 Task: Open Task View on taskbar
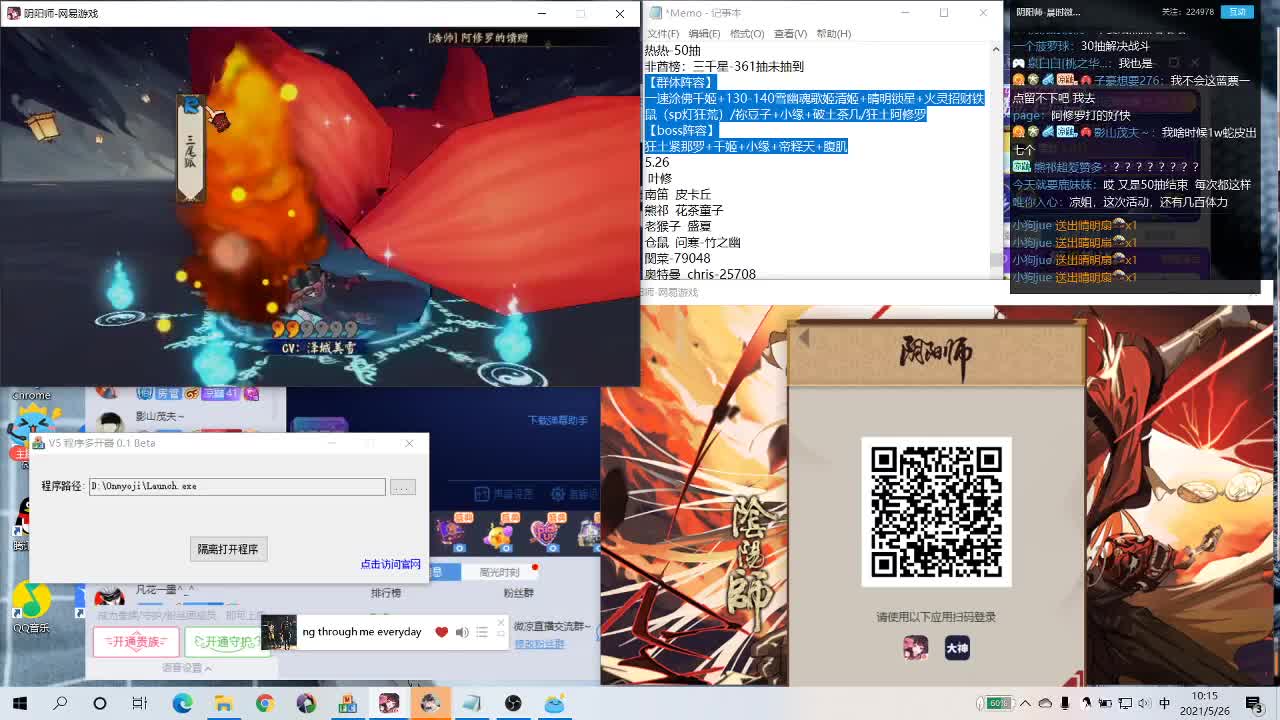(140, 703)
